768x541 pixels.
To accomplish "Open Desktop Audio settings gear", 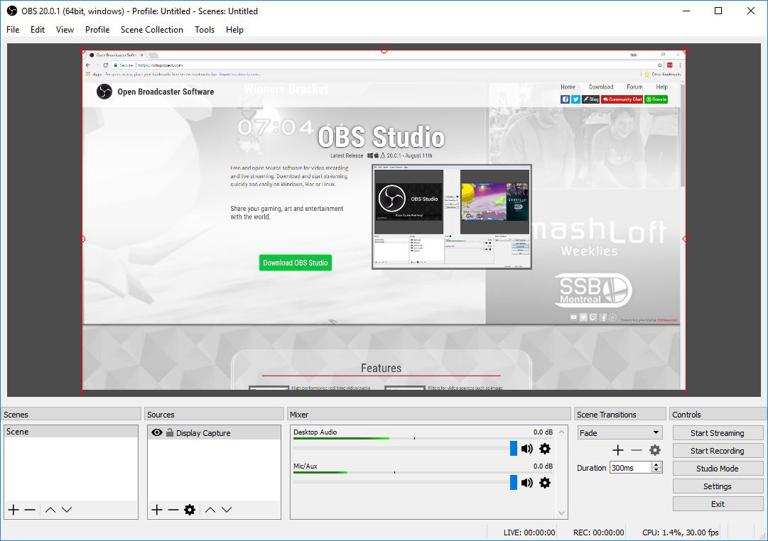I will pyautogui.click(x=545, y=449).
